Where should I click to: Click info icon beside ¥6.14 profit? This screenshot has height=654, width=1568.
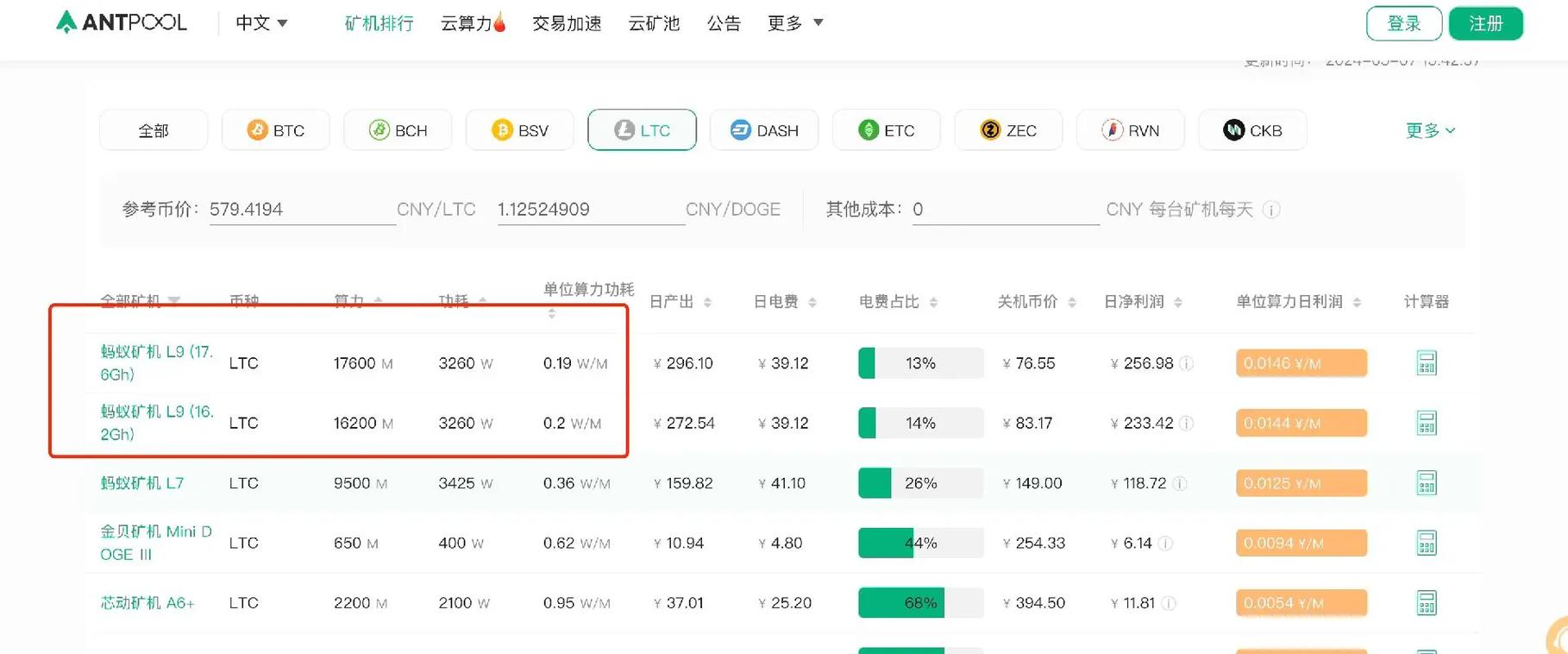1165,543
